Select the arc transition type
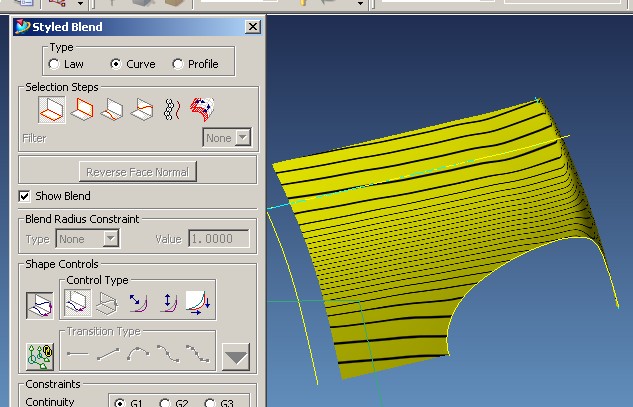This screenshot has height=407, width=633. click(x=138, y=354)
